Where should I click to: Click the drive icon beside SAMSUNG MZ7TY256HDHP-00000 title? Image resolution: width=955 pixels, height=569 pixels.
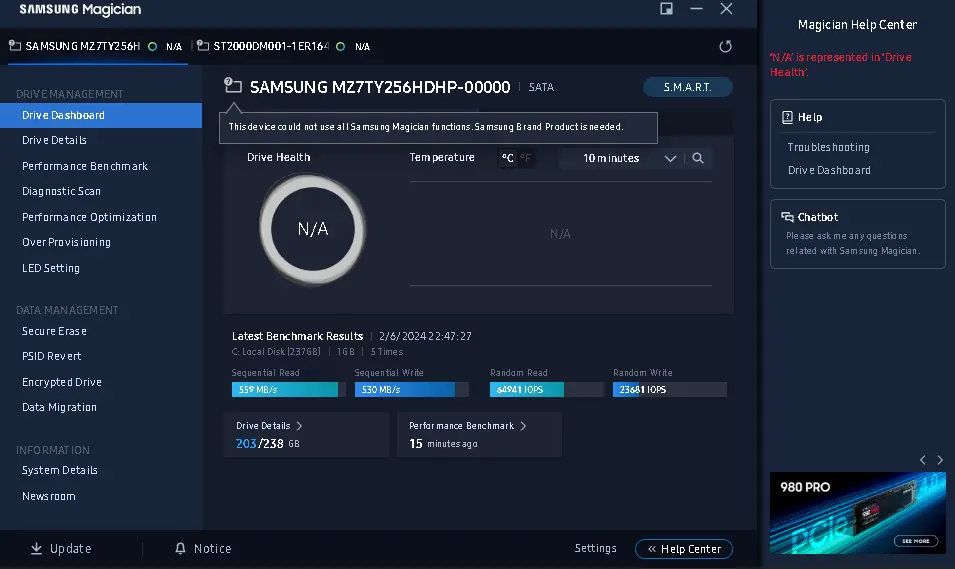[233, 85]
